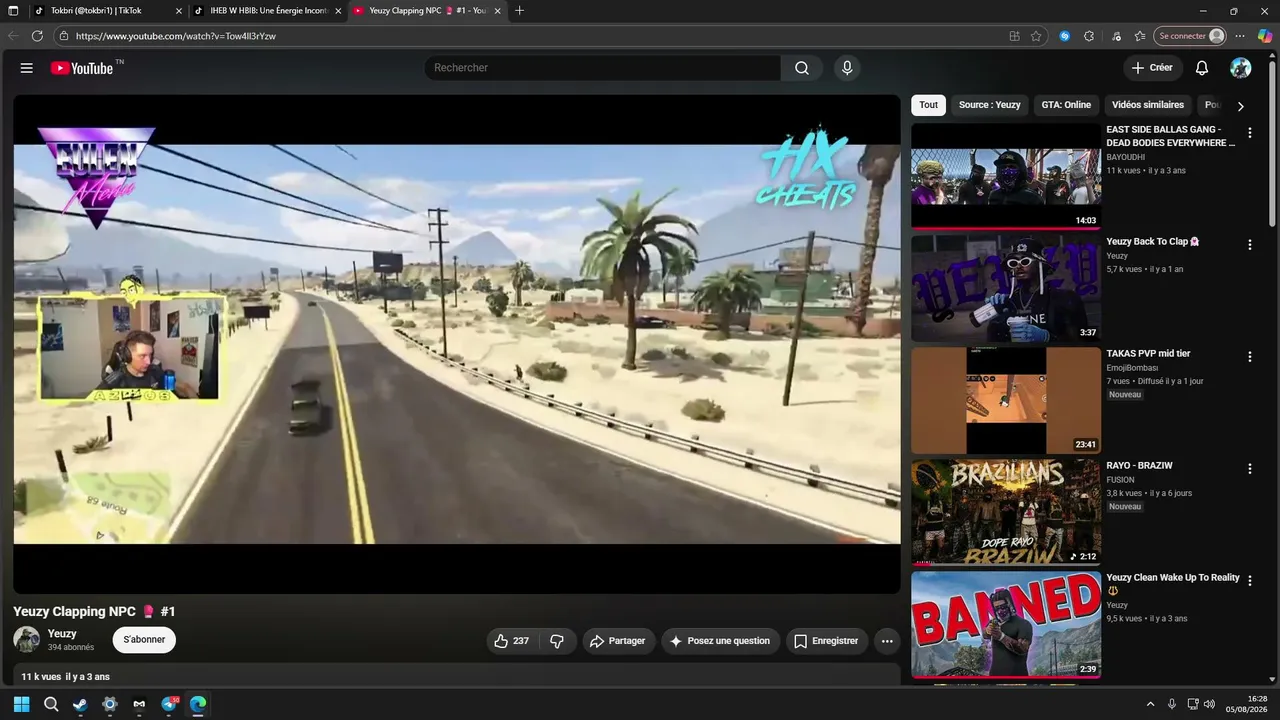
Task: Open the Shazam extension icon
Action: [x=1065, y=36]
